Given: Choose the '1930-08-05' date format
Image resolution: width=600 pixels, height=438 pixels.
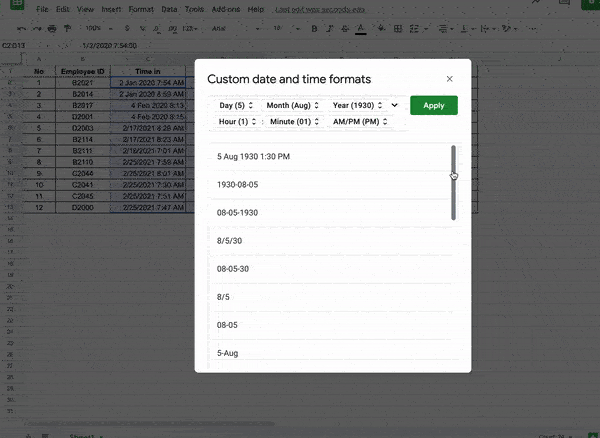Looking at the screenshot, I should [x=238, y=185].
